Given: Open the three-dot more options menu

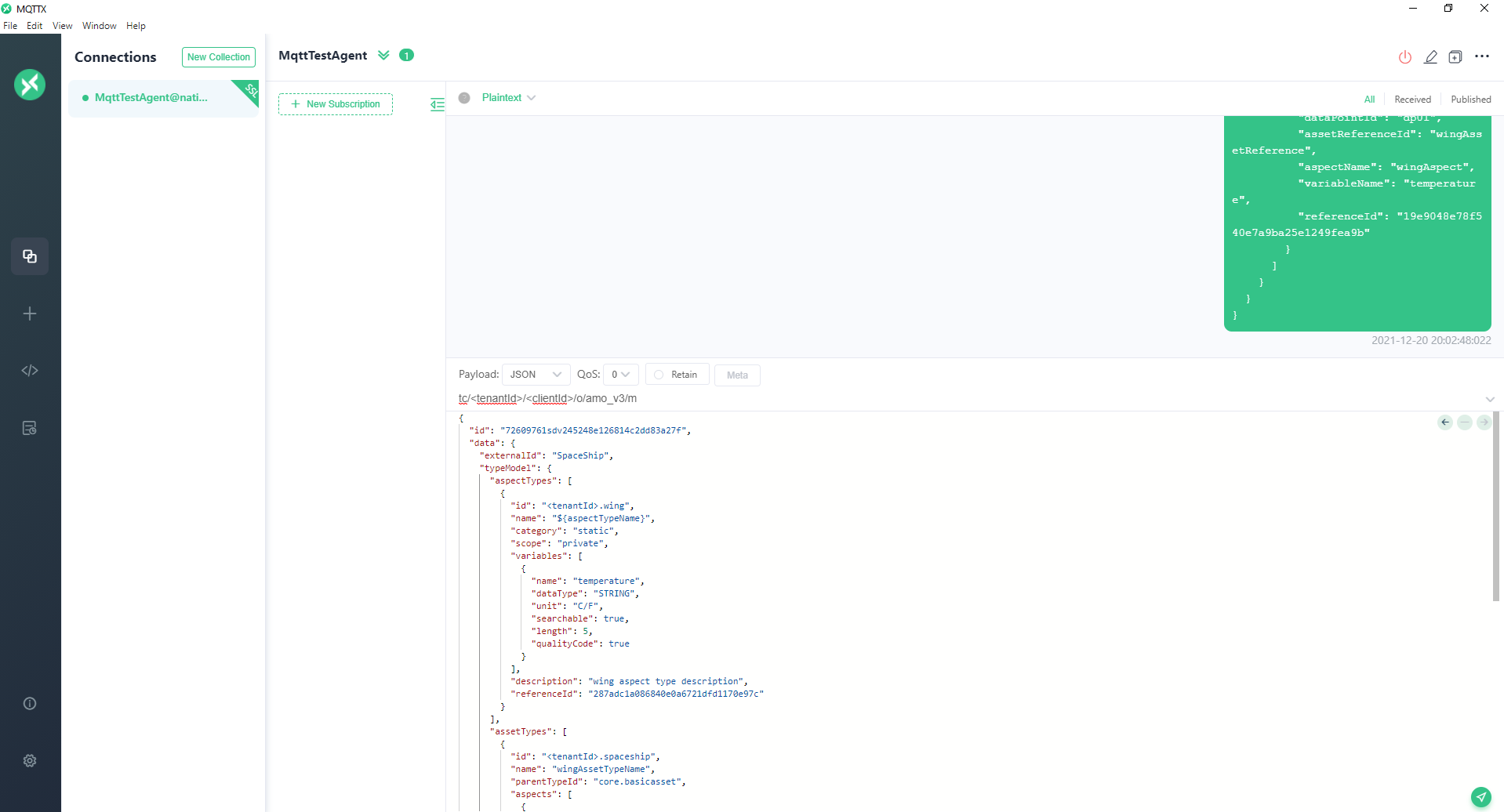Looking at the screenshot, I should pyautogui.click(x=1482, y=56).
